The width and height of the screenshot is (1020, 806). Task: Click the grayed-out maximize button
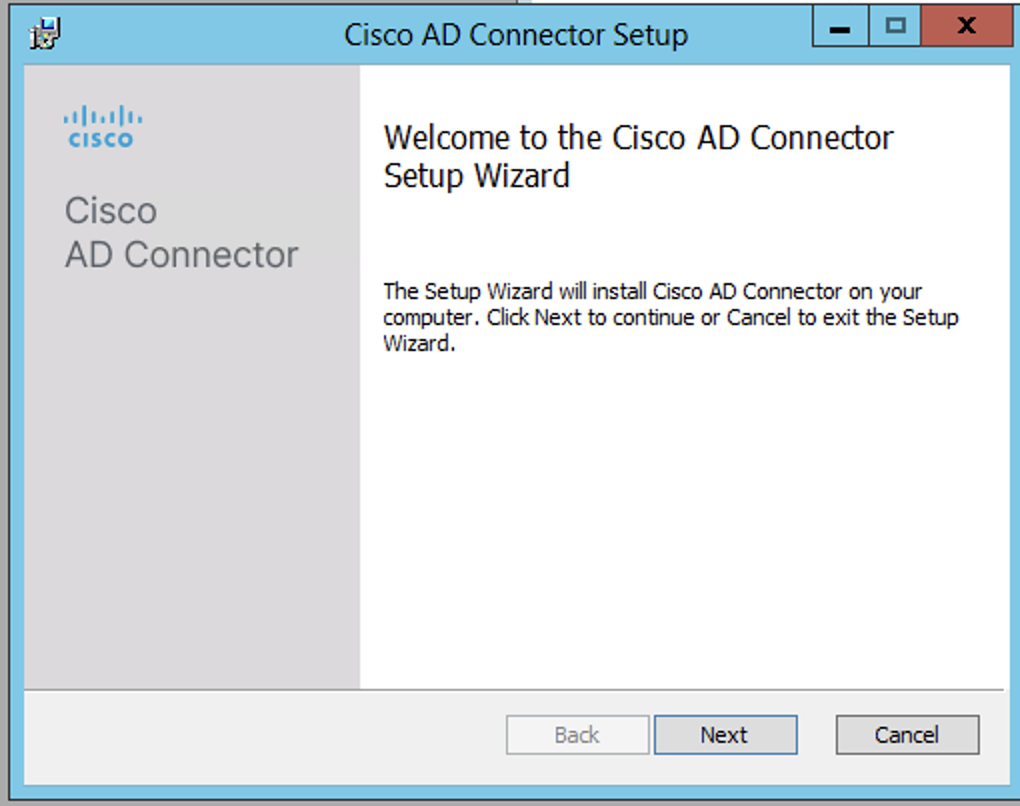click(895, 26)
